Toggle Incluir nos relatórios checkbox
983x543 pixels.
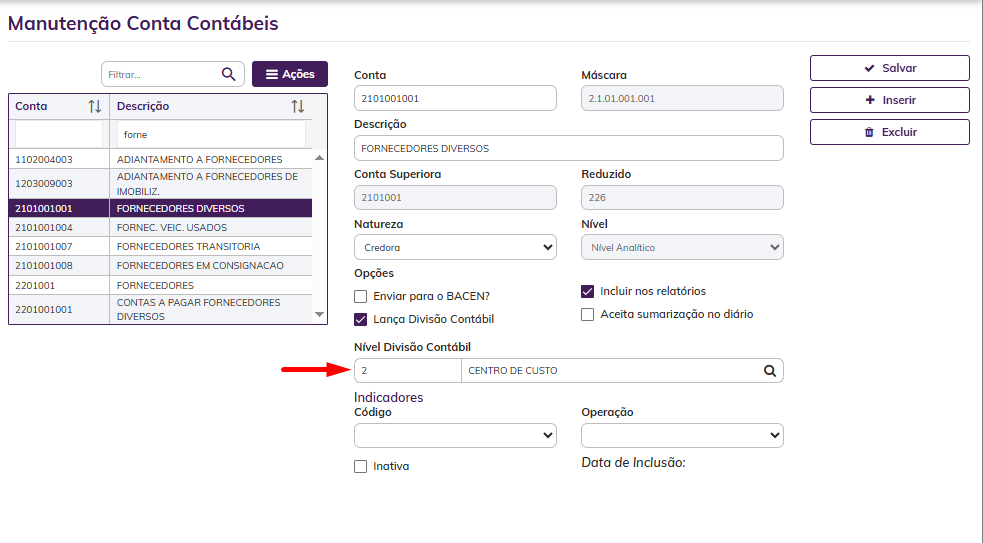[588, 291]
